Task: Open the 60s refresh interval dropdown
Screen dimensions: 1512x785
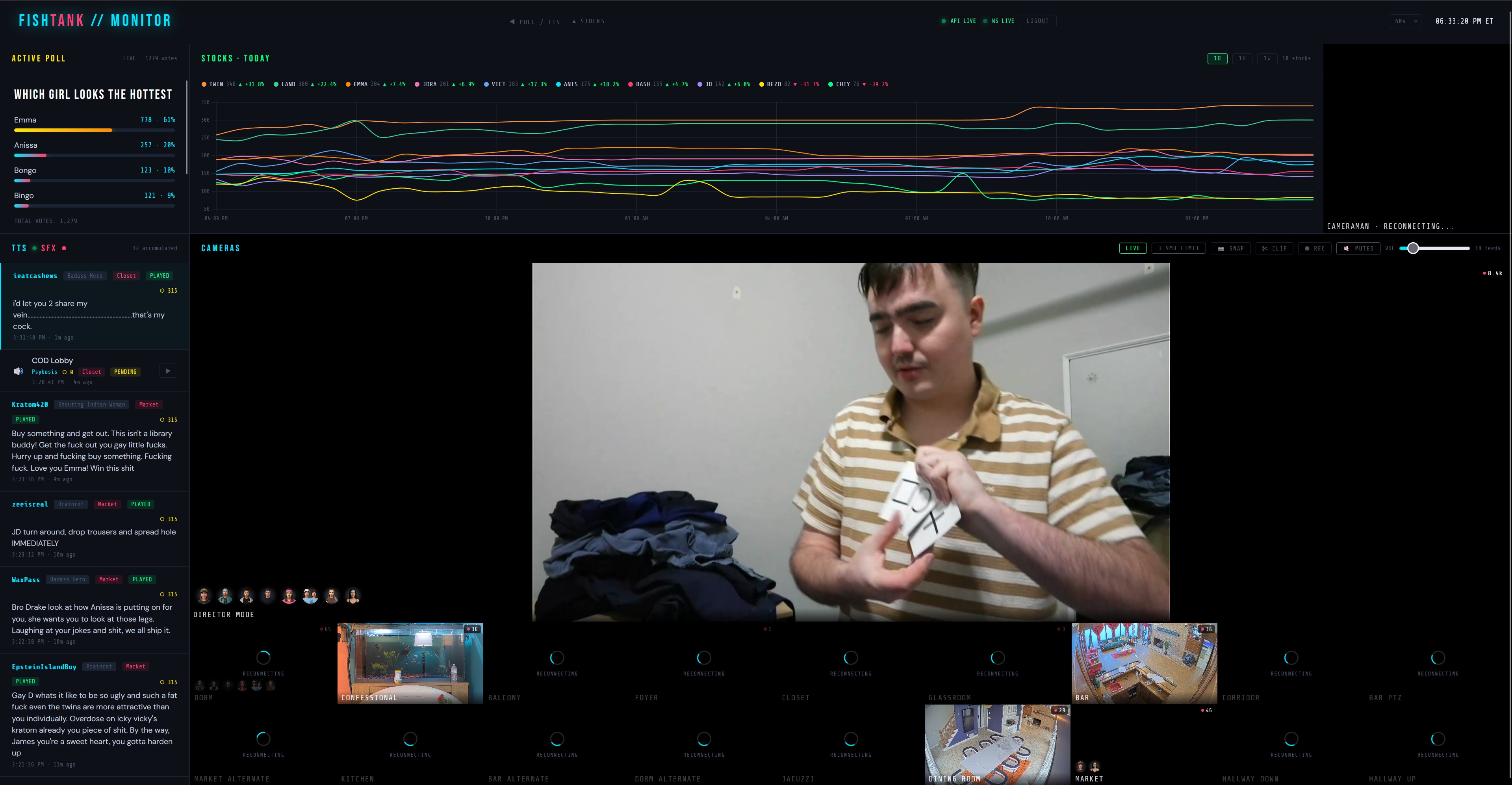Action: (1406, 21)
